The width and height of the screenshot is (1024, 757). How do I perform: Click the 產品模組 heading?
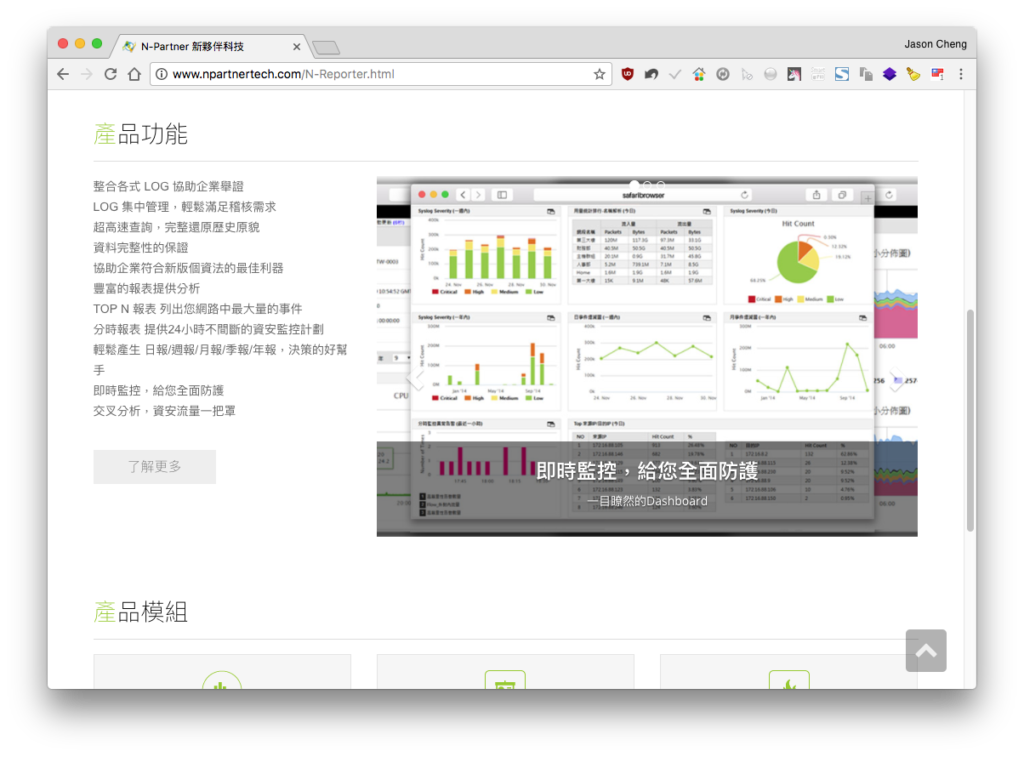coord(140,612)
